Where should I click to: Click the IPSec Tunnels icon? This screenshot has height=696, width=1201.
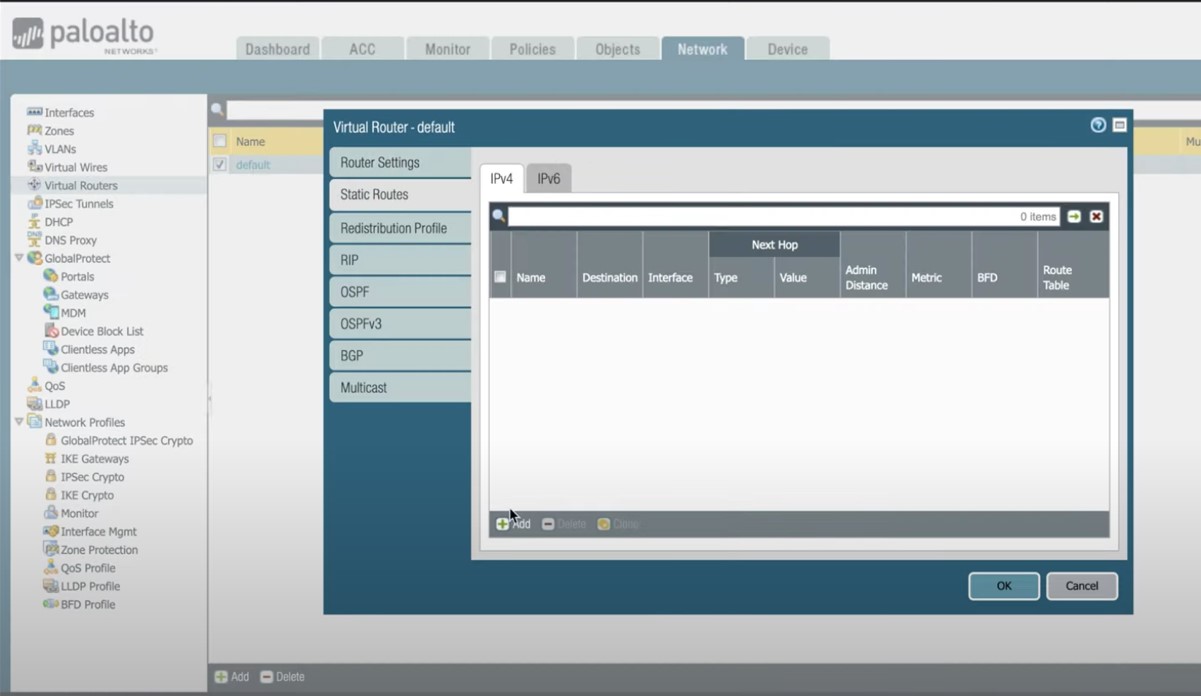(x=35, y=203)
